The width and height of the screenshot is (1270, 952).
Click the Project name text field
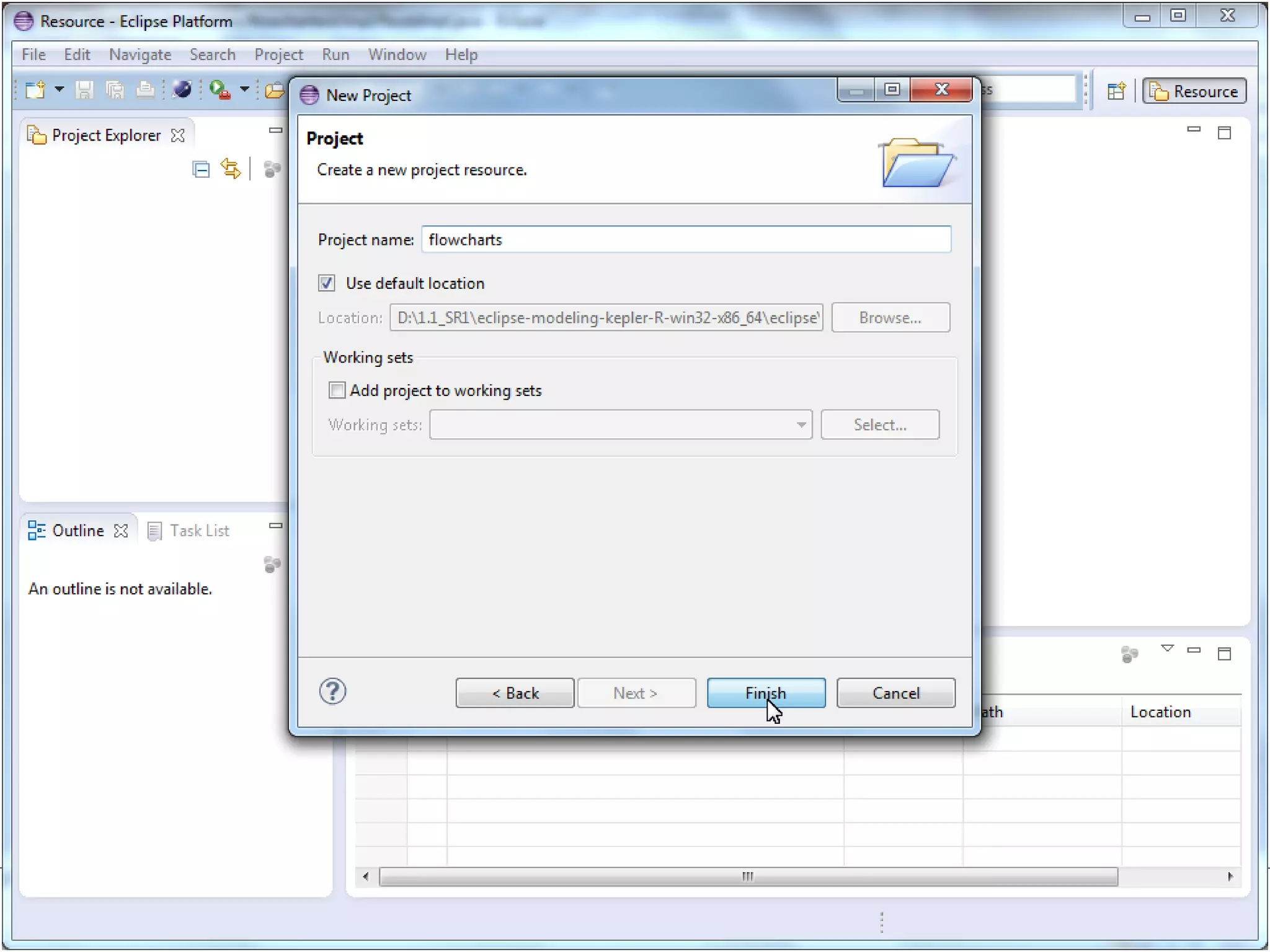(686, 240)
